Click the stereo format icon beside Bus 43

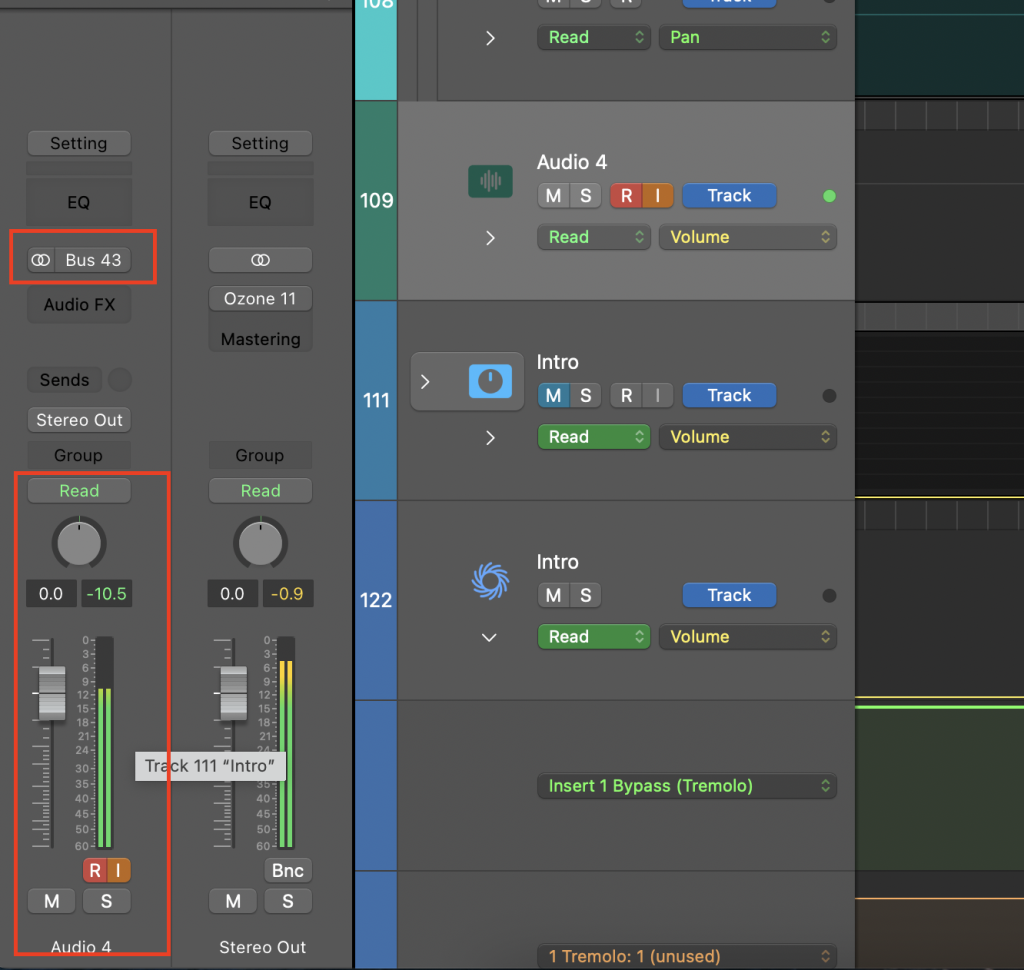click(40, 260)
